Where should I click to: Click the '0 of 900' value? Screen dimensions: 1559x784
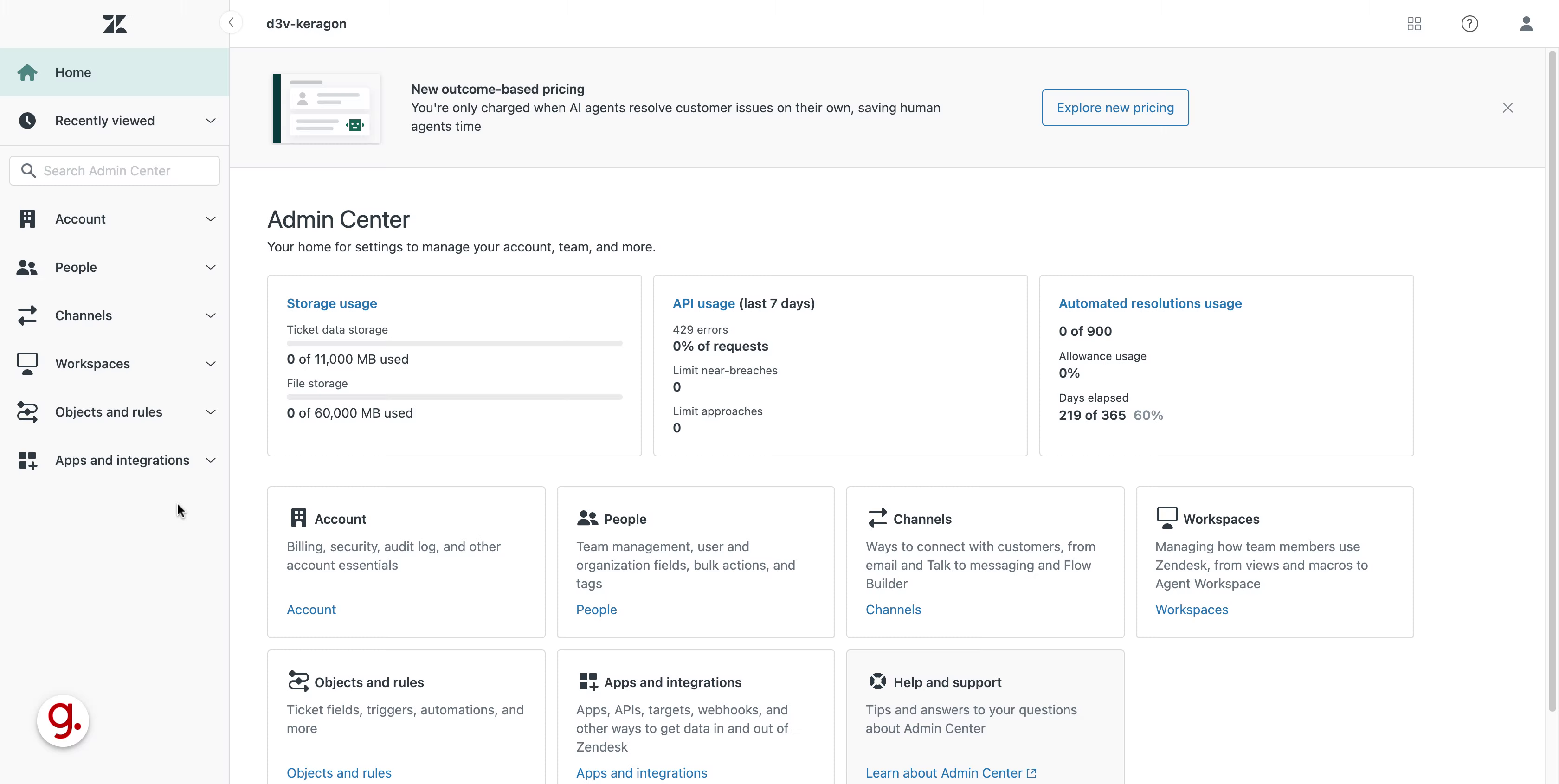click(x=1085, y=331)
